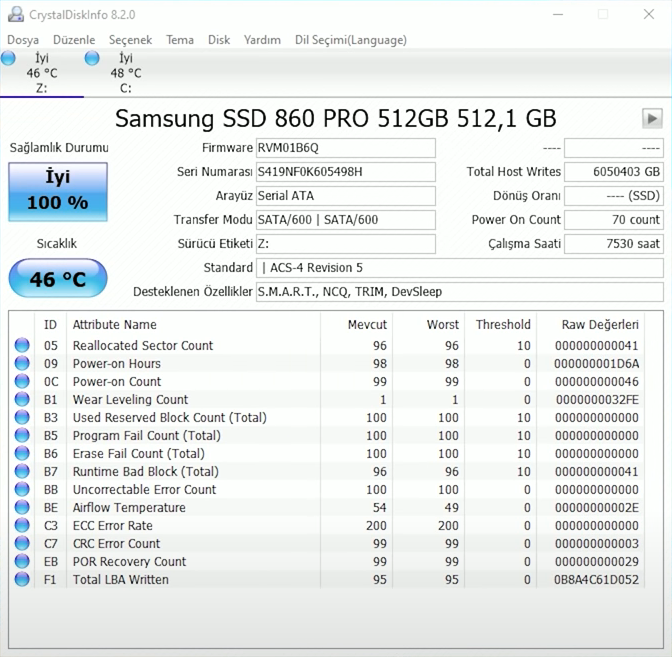
Task: Open the Dil Seçimi(Language) menu
Action: coord(350,40)
